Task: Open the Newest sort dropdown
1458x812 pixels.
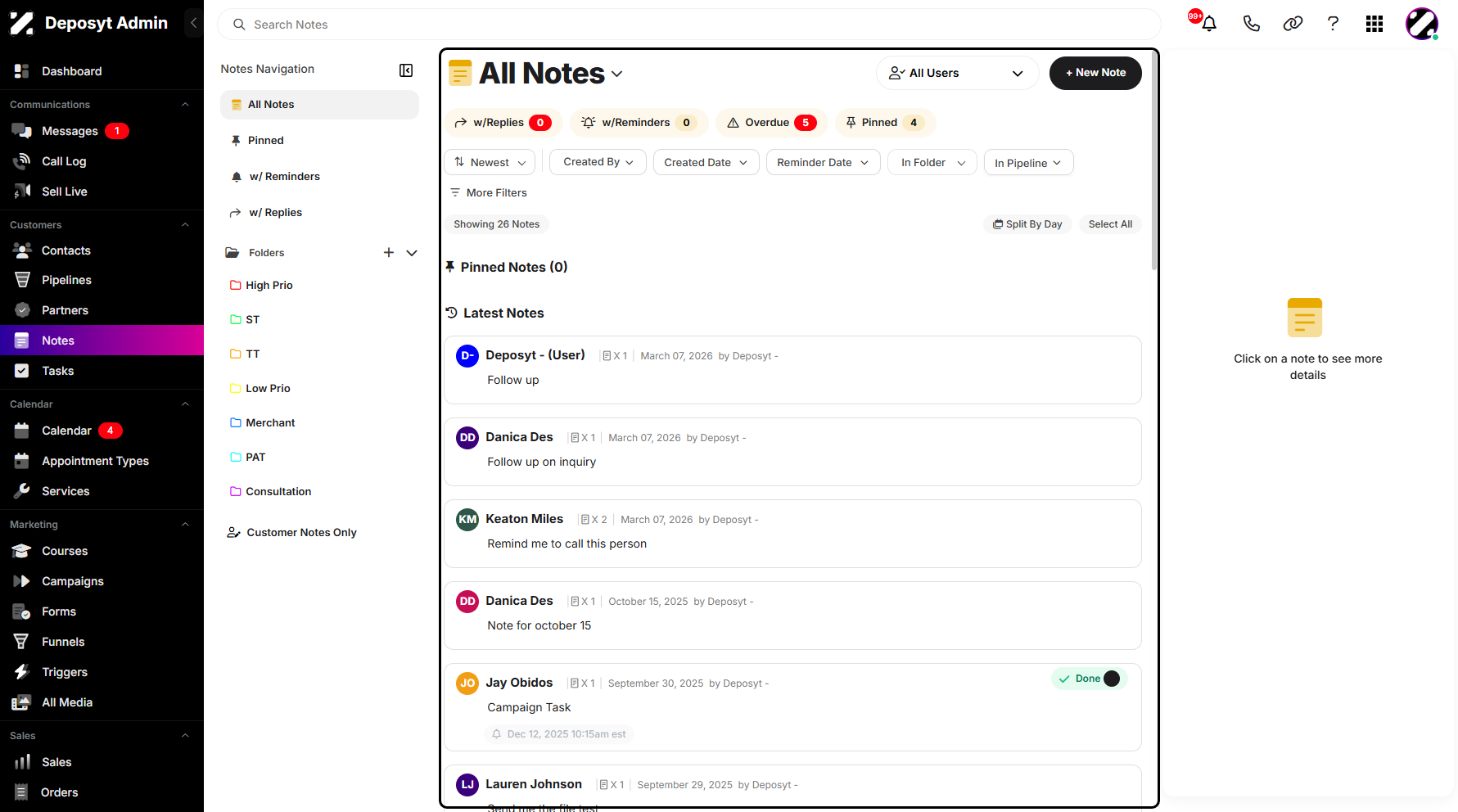Action: coord(490,162)
